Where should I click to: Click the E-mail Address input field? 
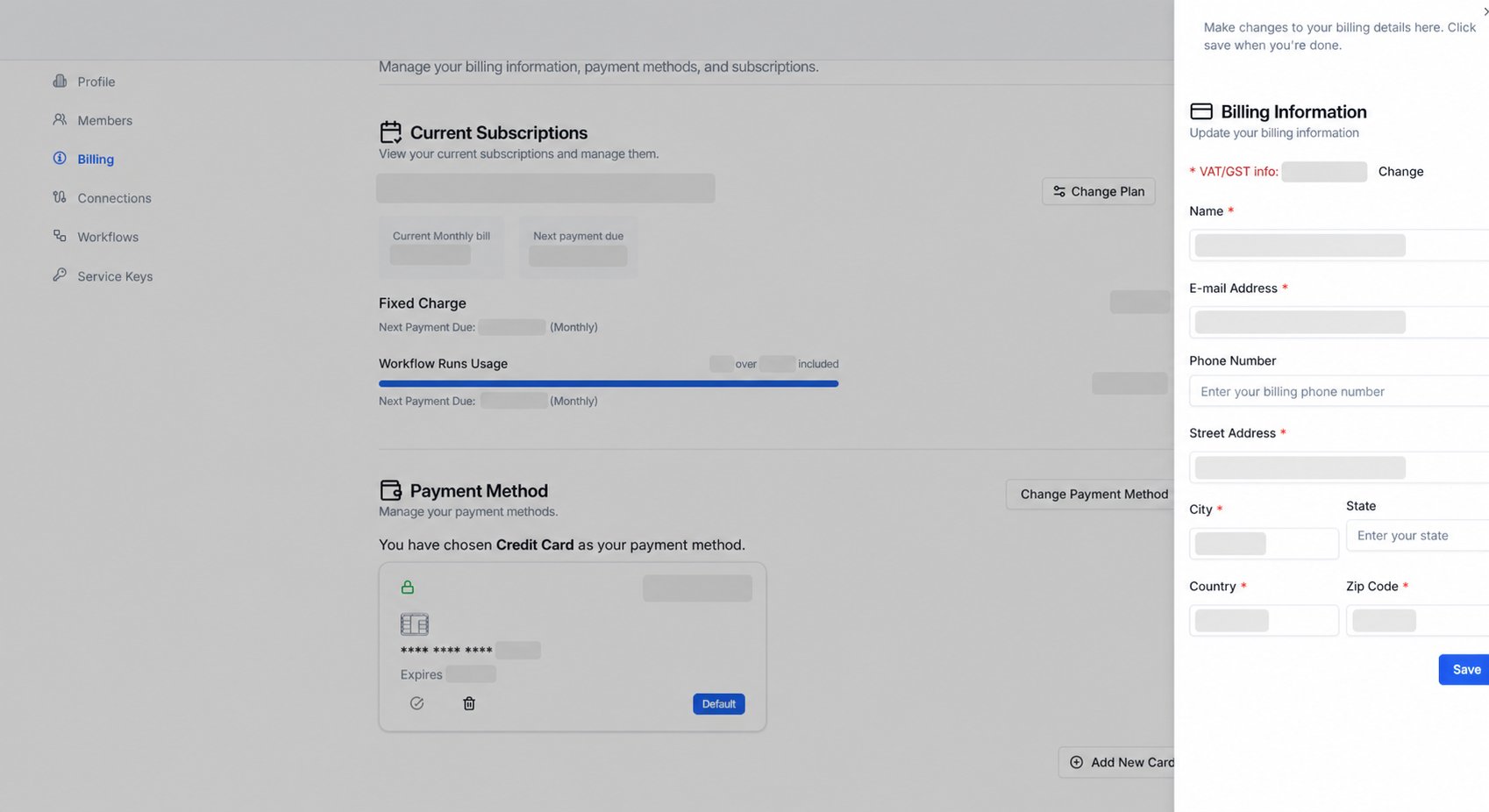(1339, 322)
